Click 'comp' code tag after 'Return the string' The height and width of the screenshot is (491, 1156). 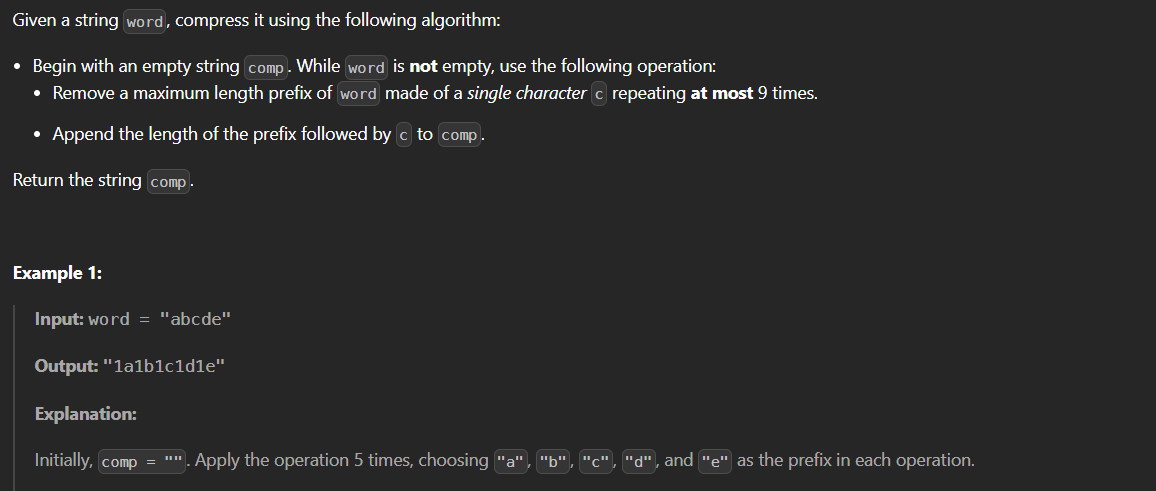point(168,182)
